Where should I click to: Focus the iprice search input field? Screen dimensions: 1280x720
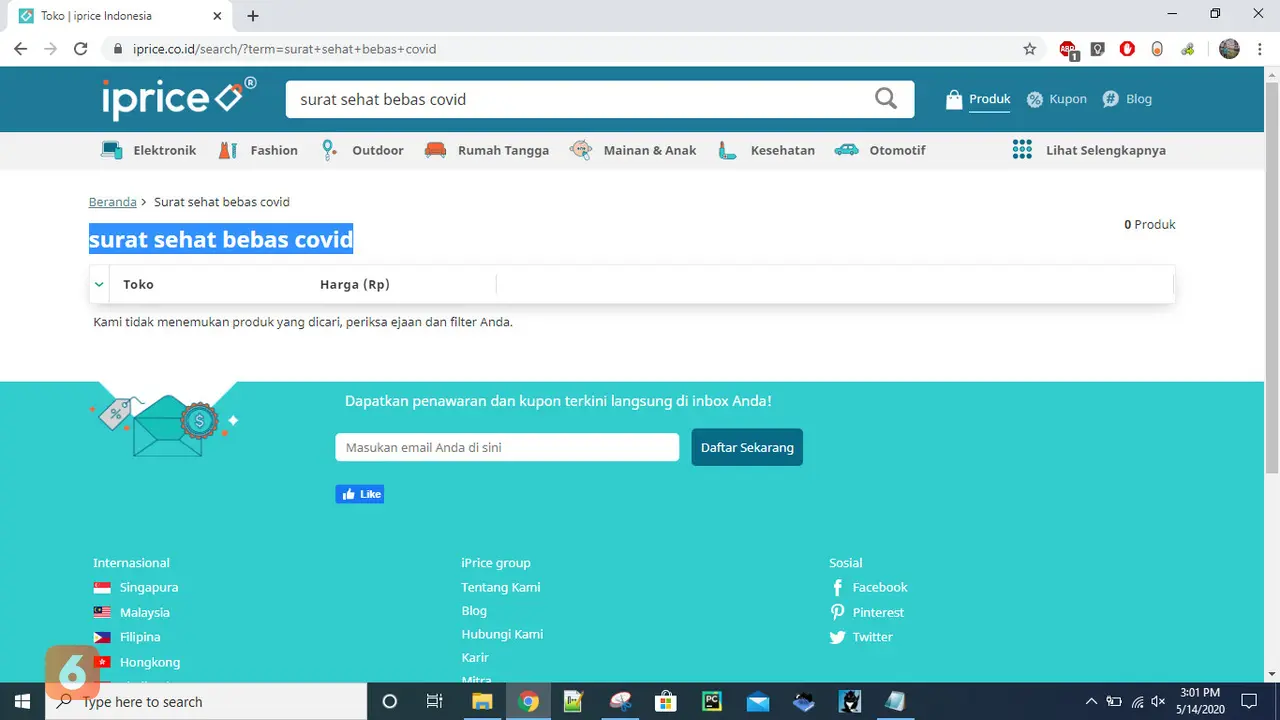[580, 99]
